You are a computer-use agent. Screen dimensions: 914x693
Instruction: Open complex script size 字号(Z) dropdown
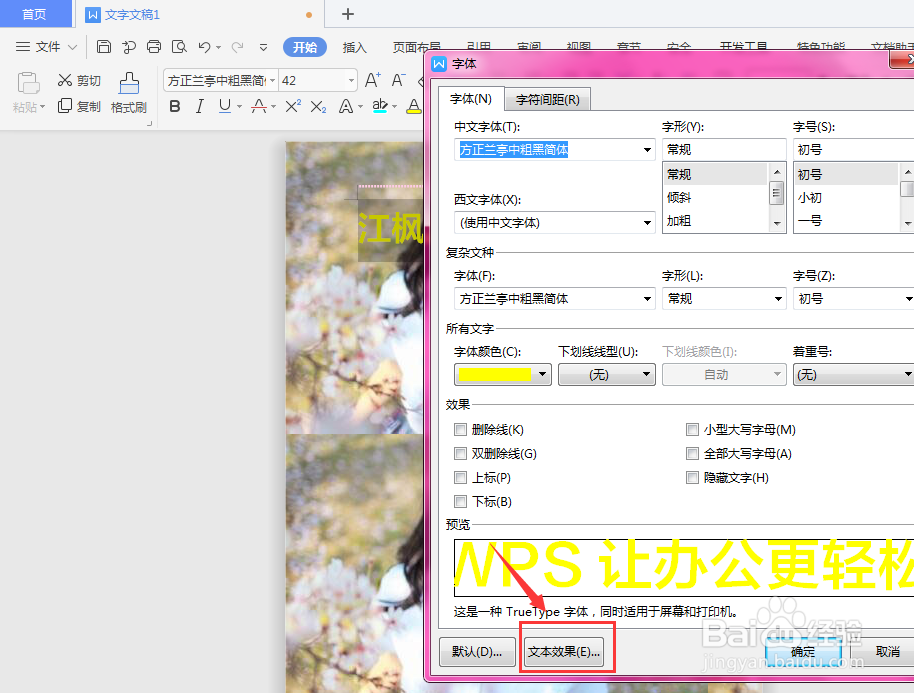pyautogui.click(x=908, y=298)
